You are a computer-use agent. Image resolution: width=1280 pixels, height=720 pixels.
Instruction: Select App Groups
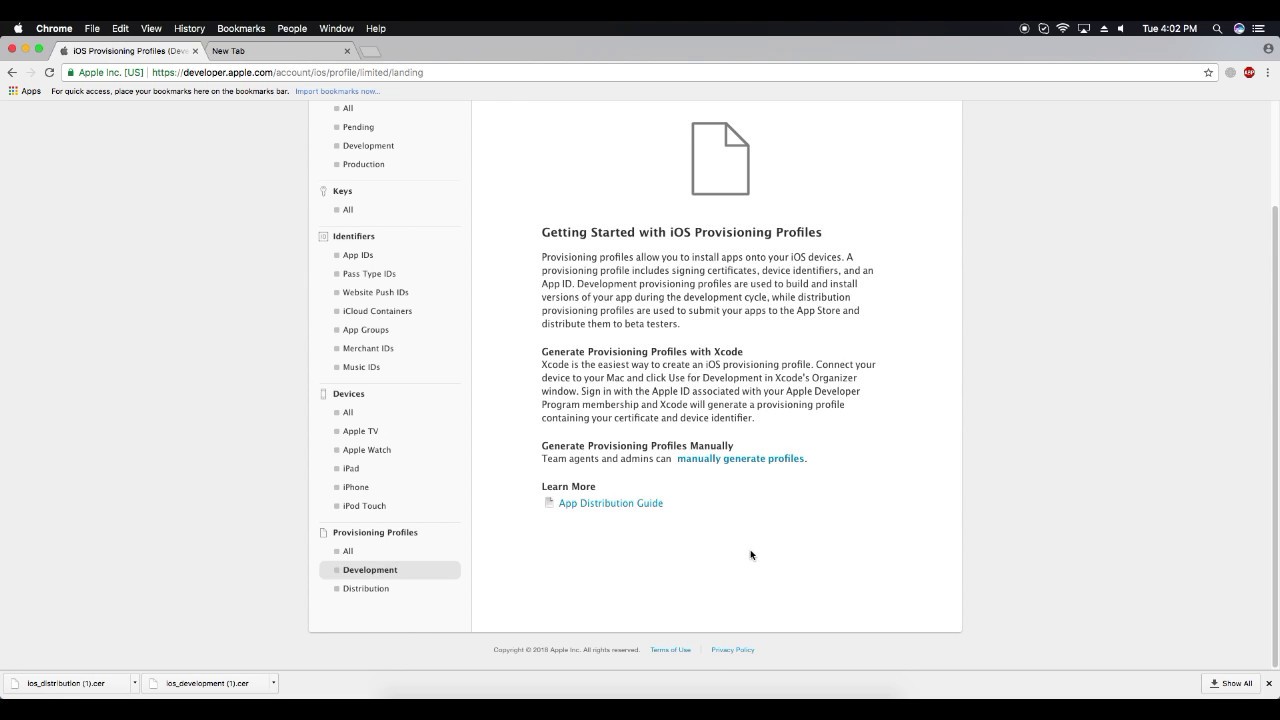point(366,330)
